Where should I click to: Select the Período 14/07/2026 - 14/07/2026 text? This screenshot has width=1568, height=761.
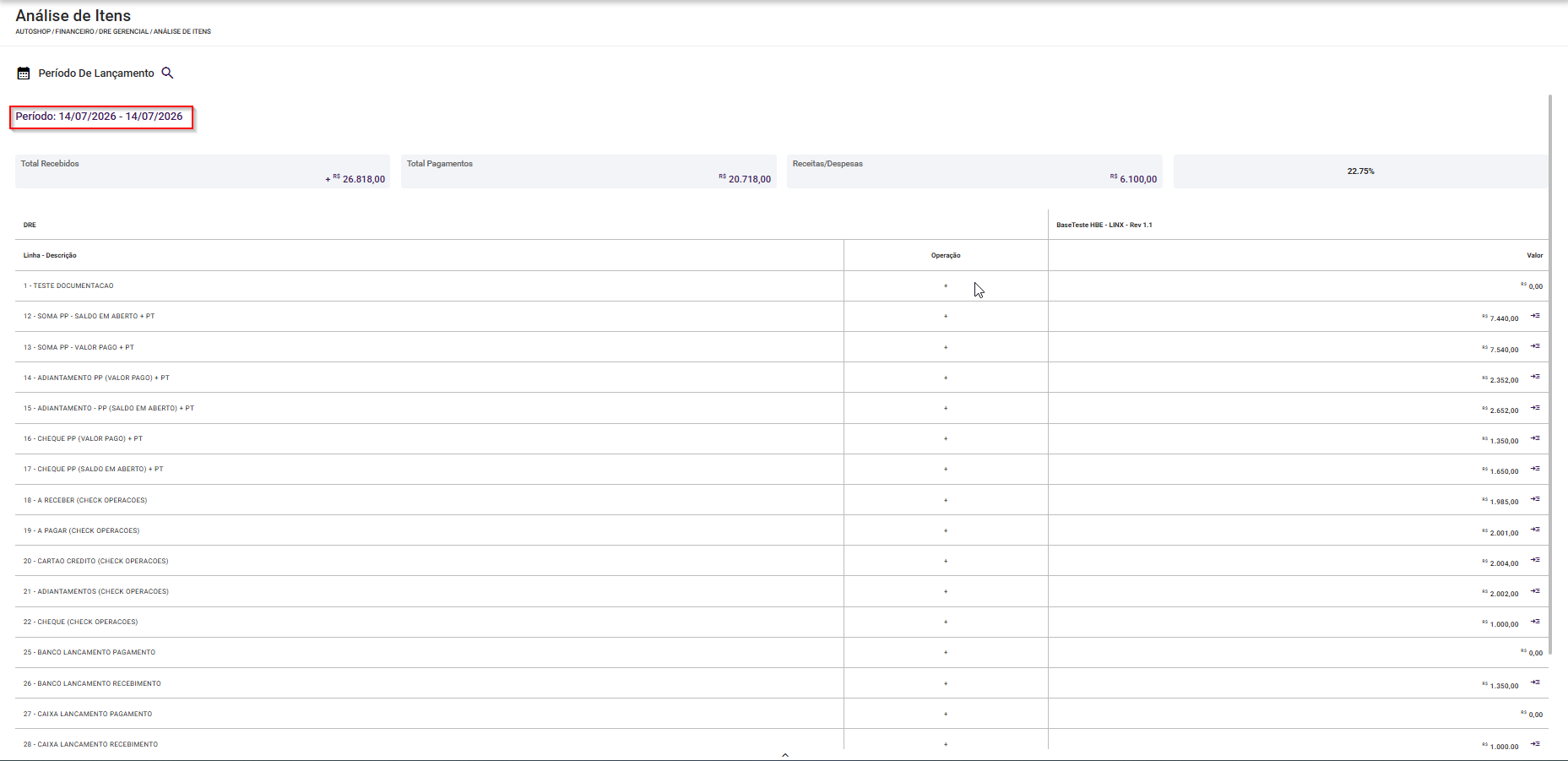(99, 117)
